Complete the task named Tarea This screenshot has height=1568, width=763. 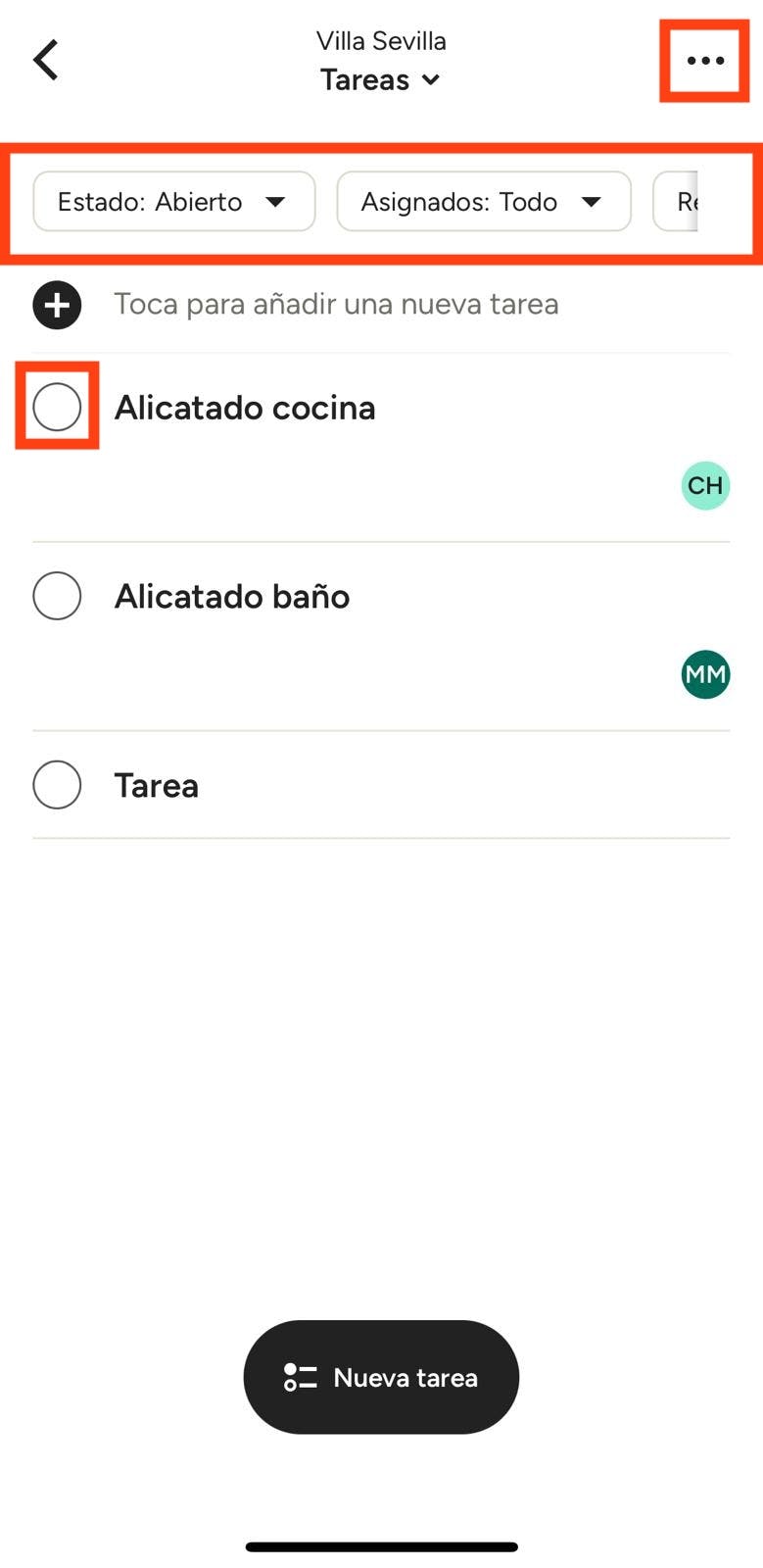[x=57, y=785]
